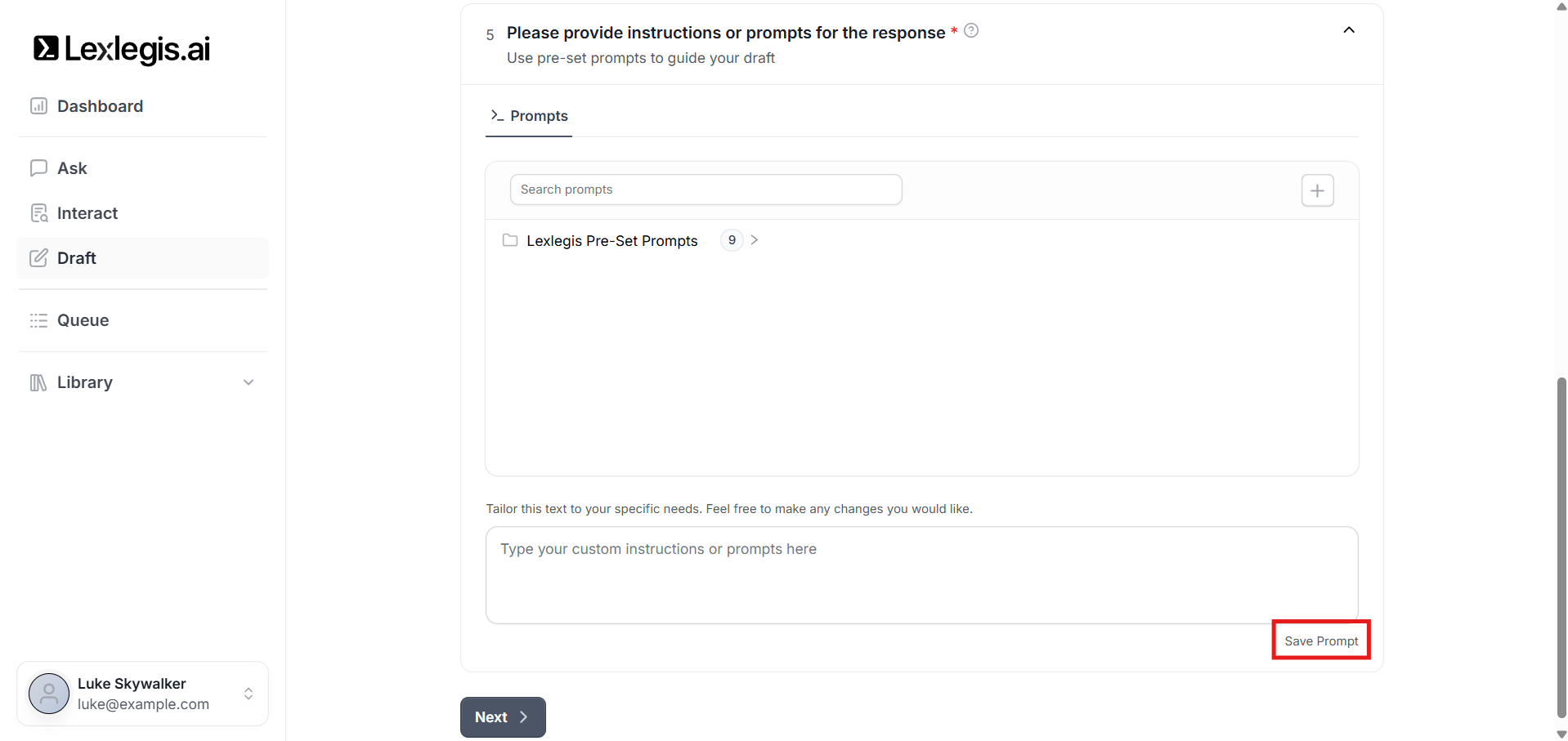This screenshot has width=1568, height=741.
Task: Click the custom instructions text area
Action: point(921,574)
